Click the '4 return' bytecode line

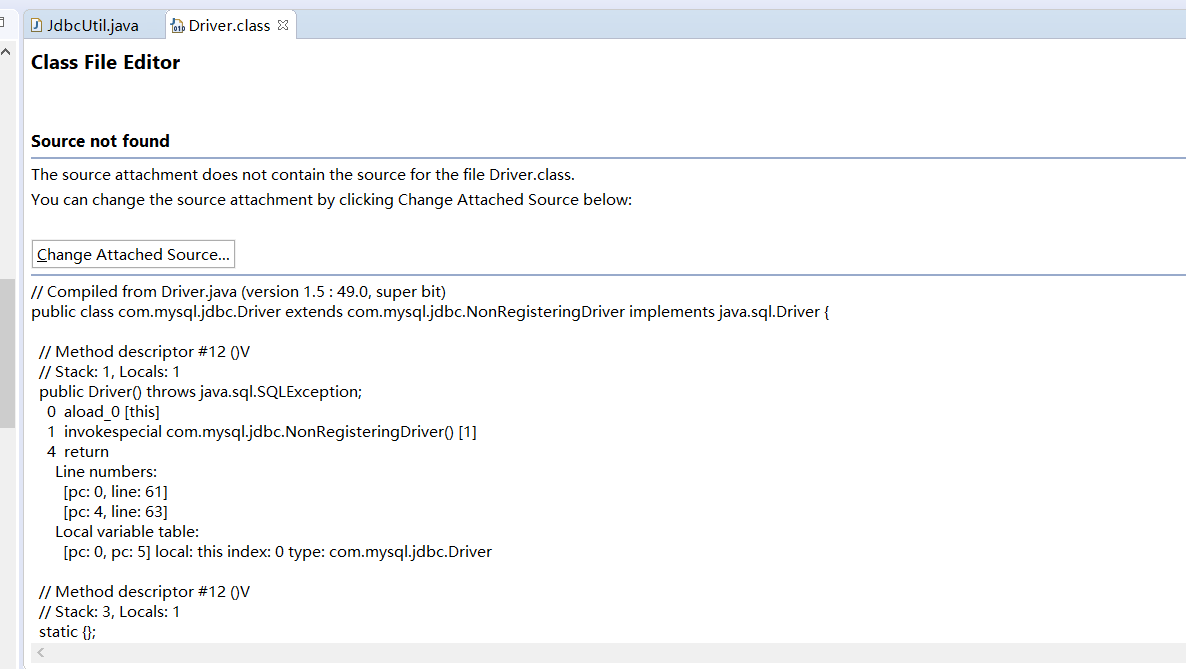click(x=78, y=452)
